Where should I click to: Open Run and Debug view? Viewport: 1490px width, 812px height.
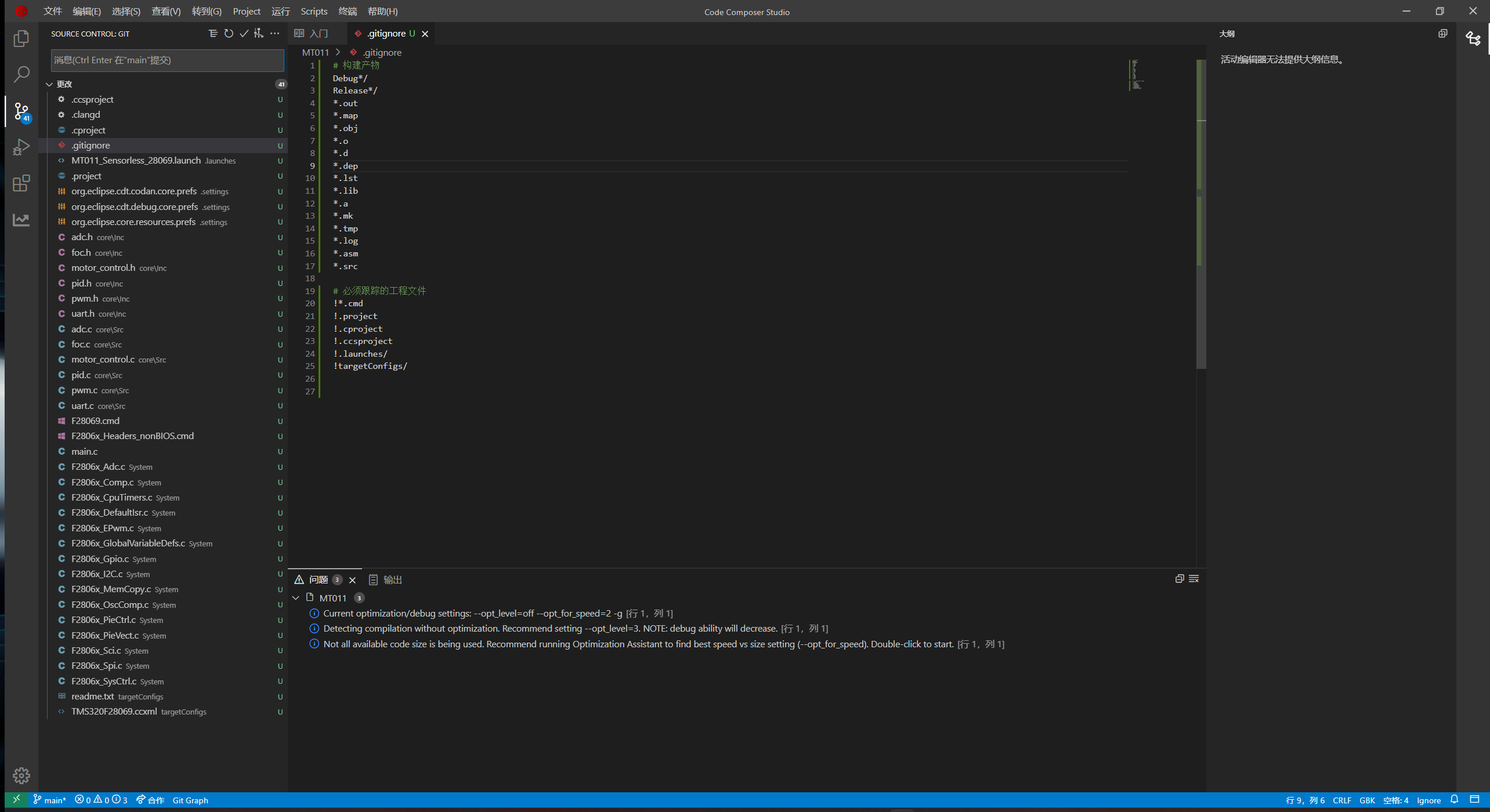coord(21,147)
